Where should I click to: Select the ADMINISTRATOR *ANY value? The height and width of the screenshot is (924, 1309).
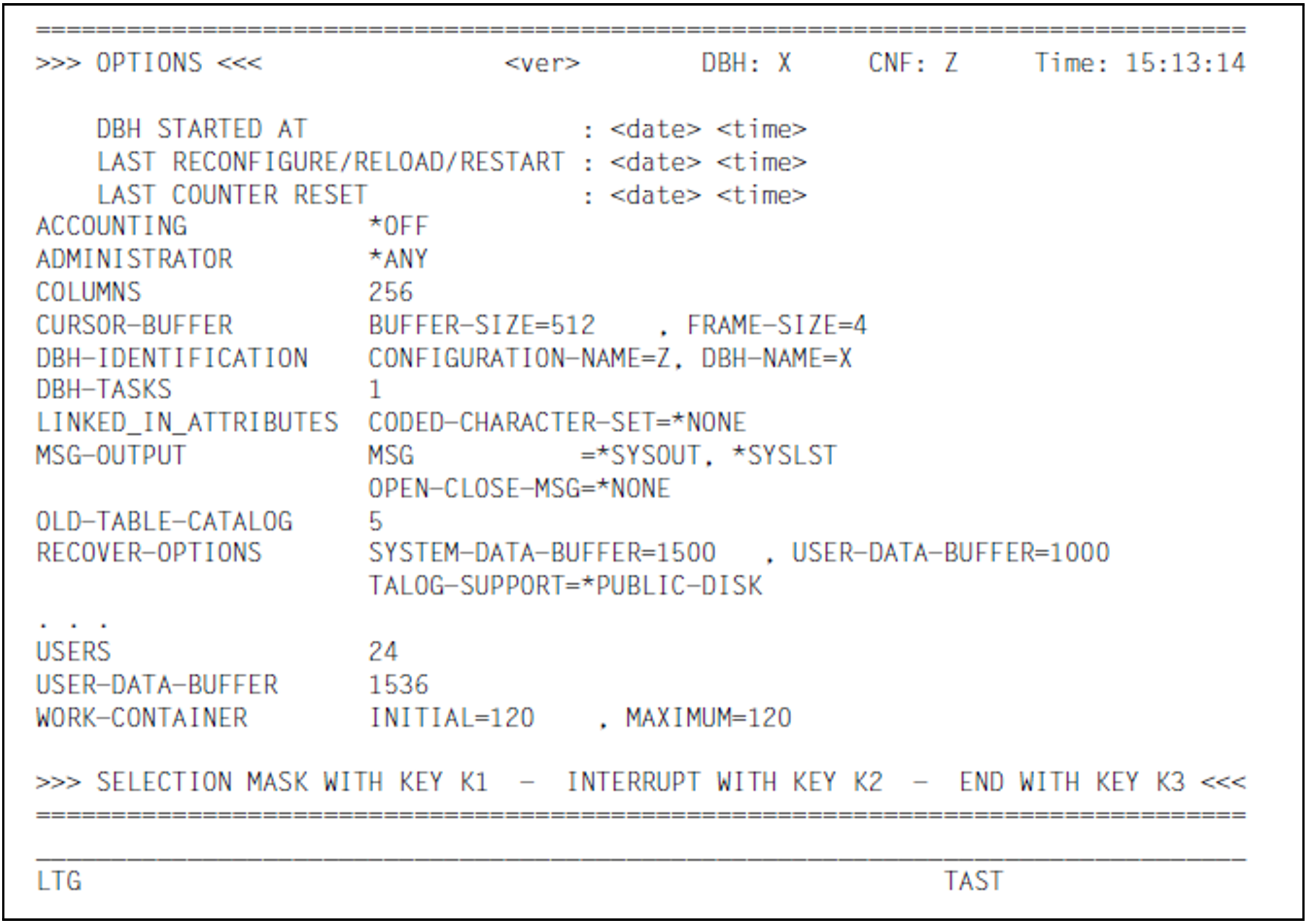tap(398, 259)
